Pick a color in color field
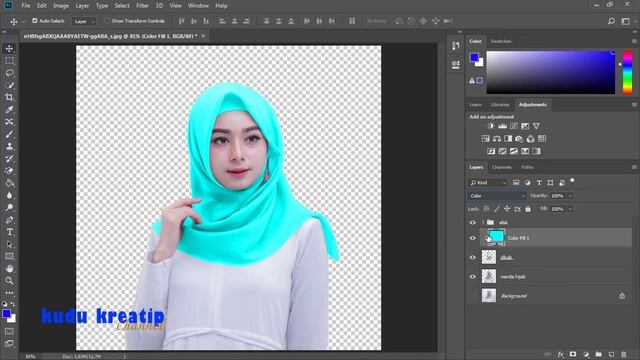Image resolution: width=640 pixels, height=360 pixels. point(551,72)
